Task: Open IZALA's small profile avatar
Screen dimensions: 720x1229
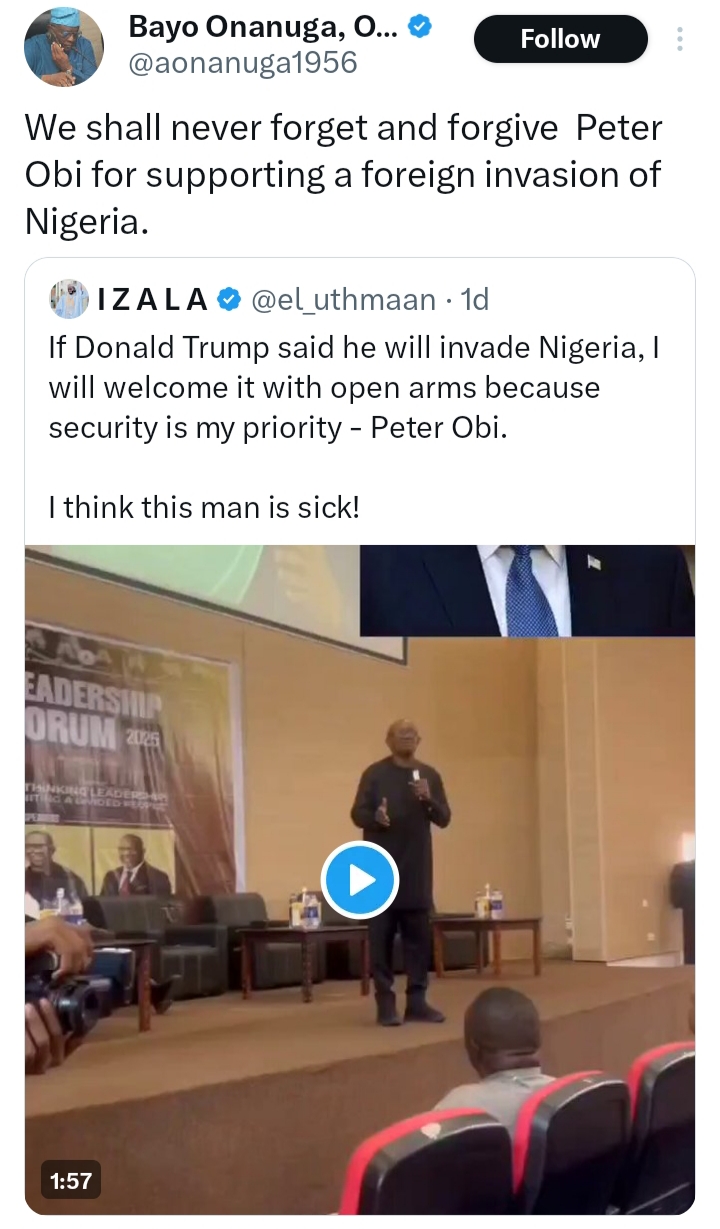Action: click(69, 298)
